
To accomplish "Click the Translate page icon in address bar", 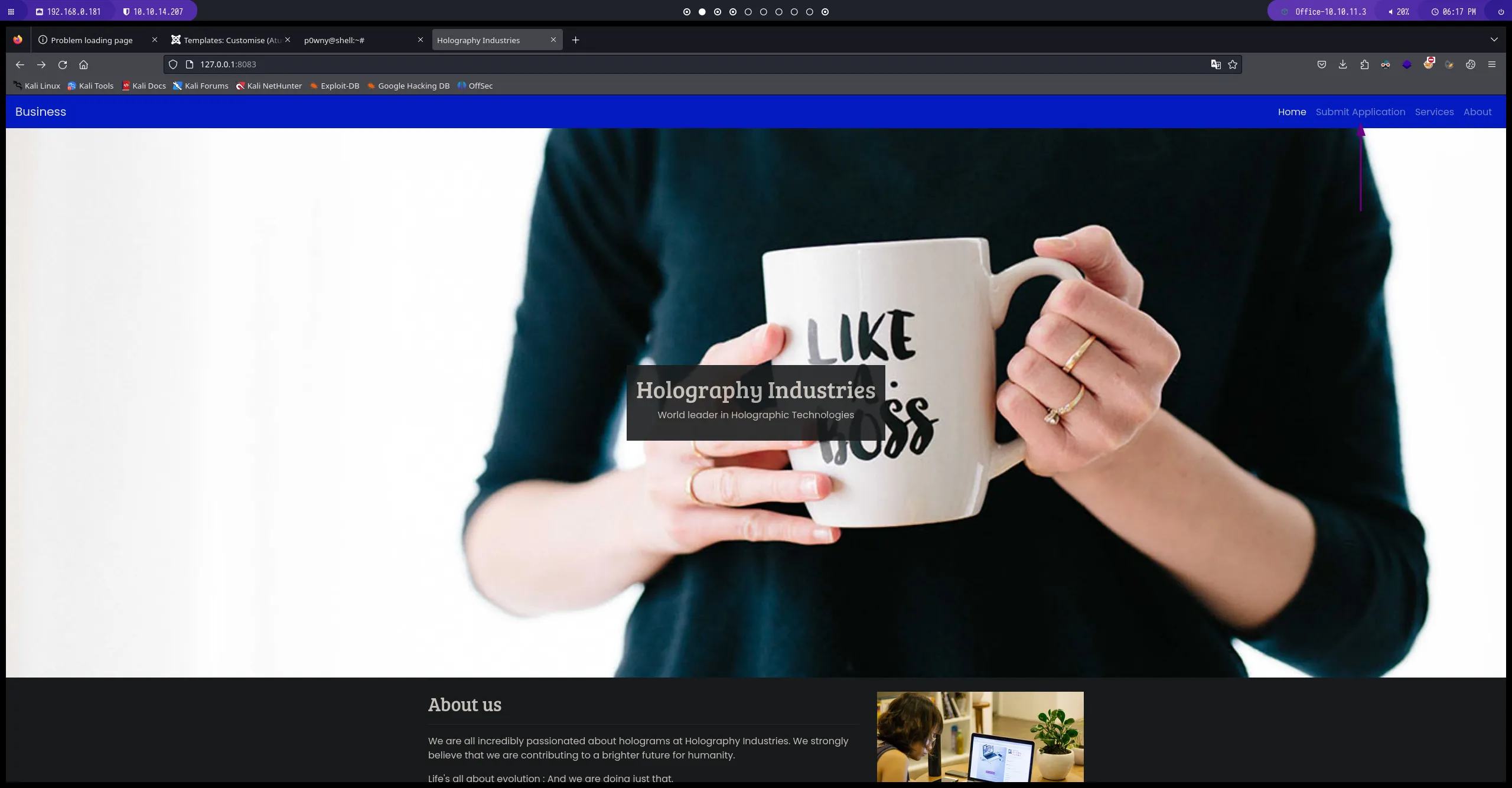I will click(1216, 64).
